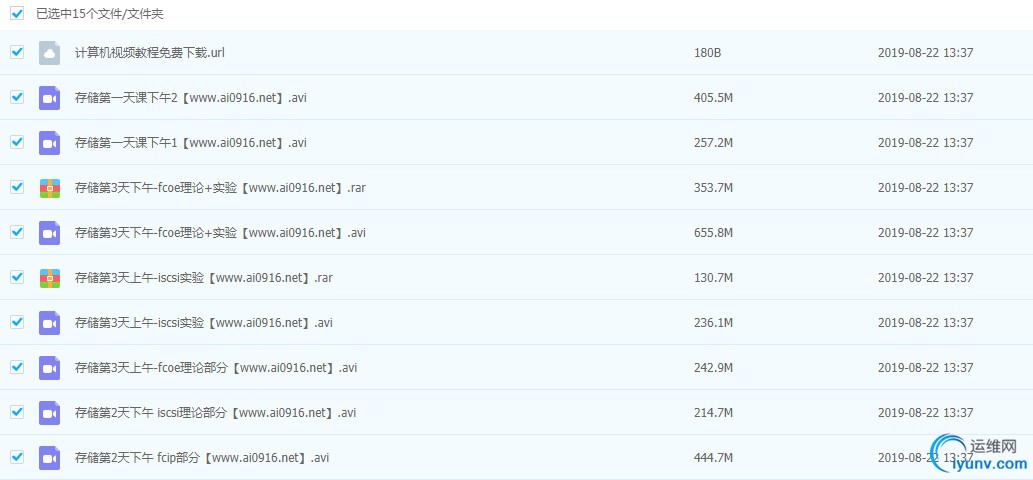Uncheck checkbox for 存储第3天下午-fcoe理论+实验 .rar

coord(17,187)
